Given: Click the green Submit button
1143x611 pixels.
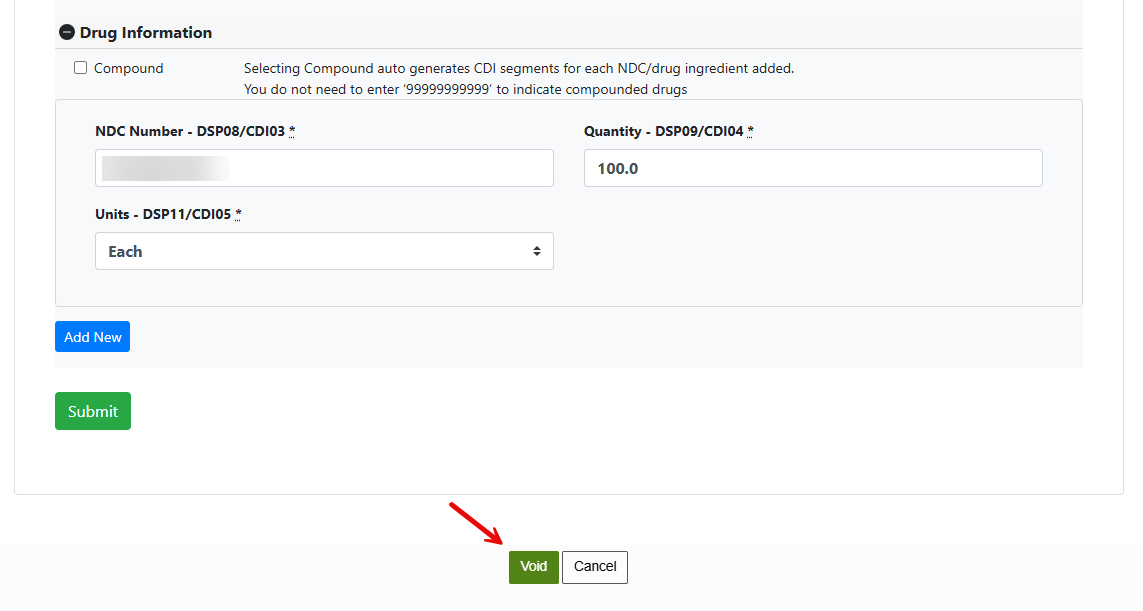Looking at the screenshot, I should [93, 411].
